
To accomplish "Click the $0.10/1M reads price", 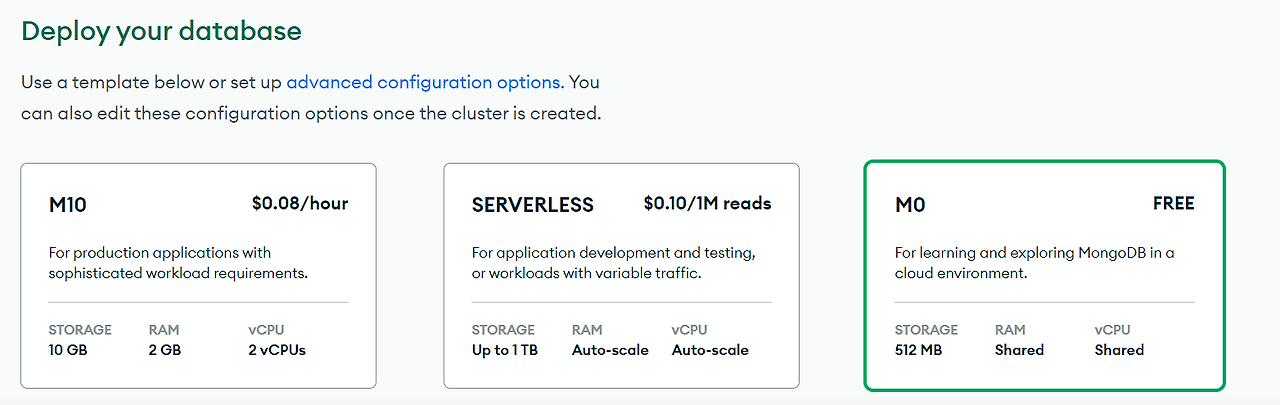I will point(708,203).
